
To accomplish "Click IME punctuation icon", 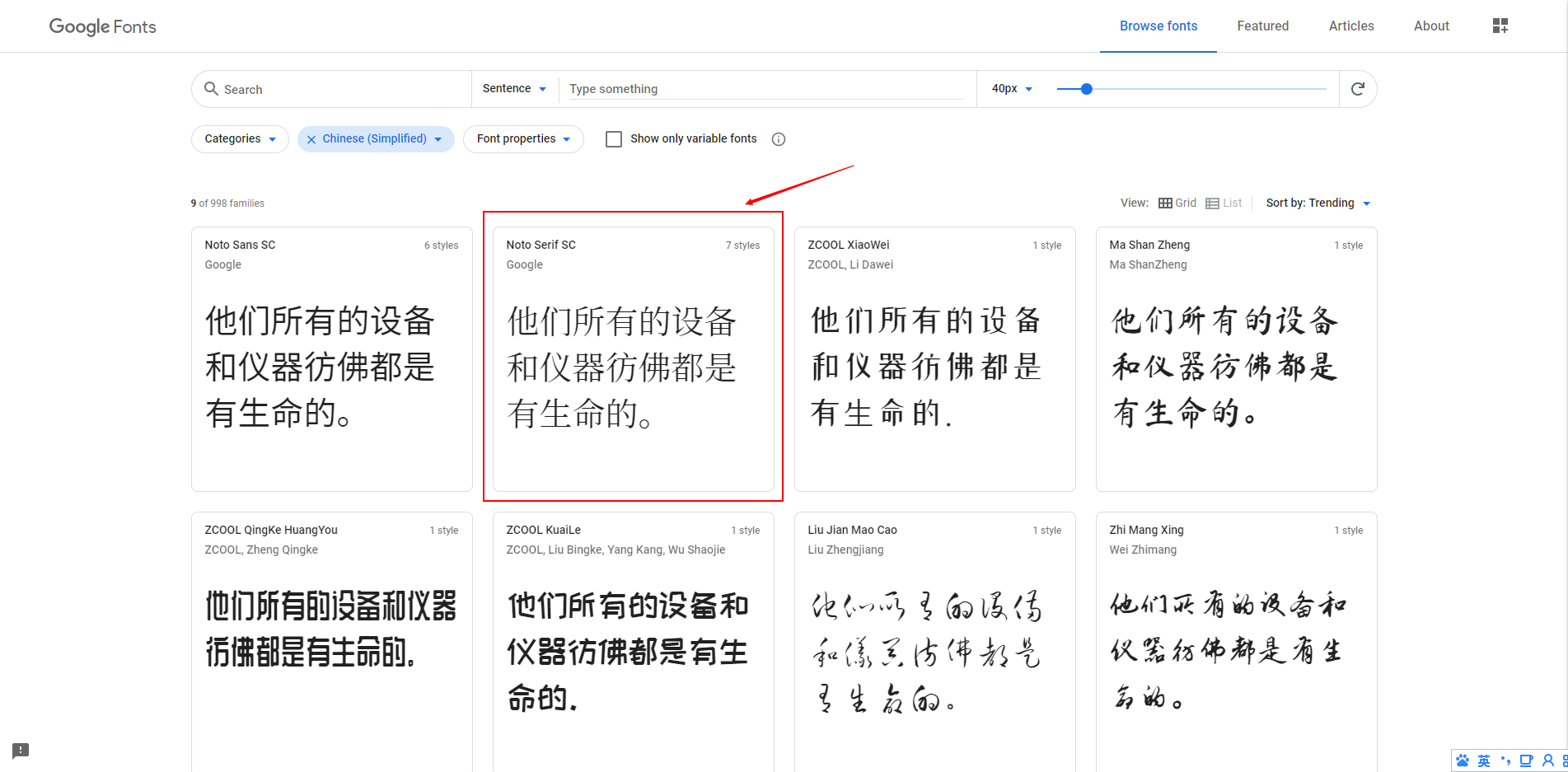I will (1505, 760).
